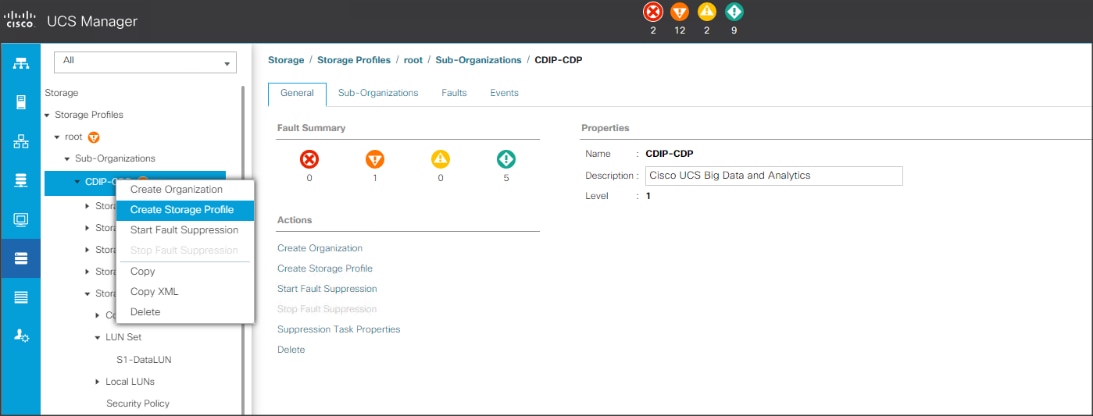Collapse the LUN Set tree node
This screenshot has width=1093, height=416.
click(x=98, y=337)
